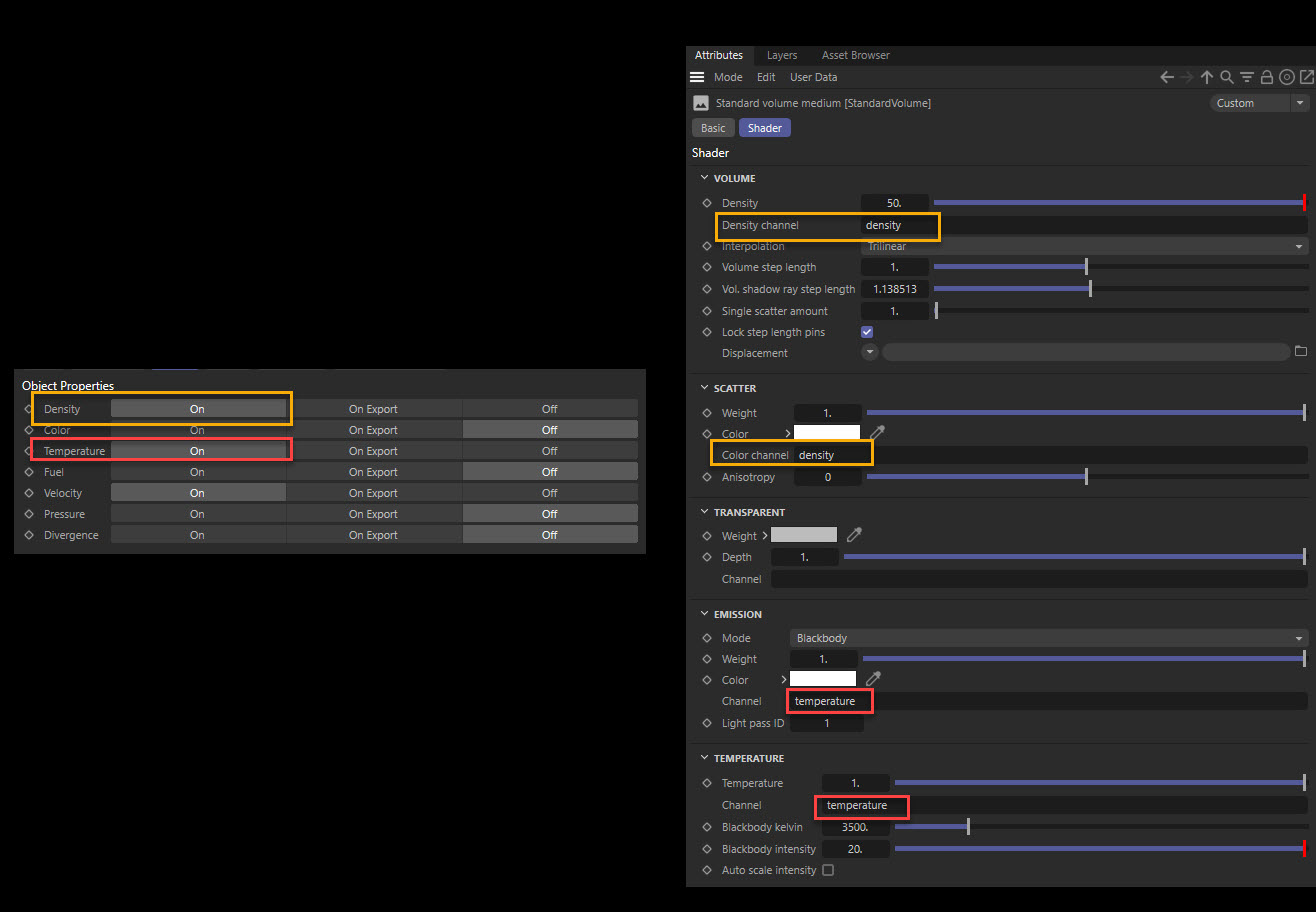Click the search magnifier in Attributes header
This screenshot has height=912, width=1316.
point(1227,77)
